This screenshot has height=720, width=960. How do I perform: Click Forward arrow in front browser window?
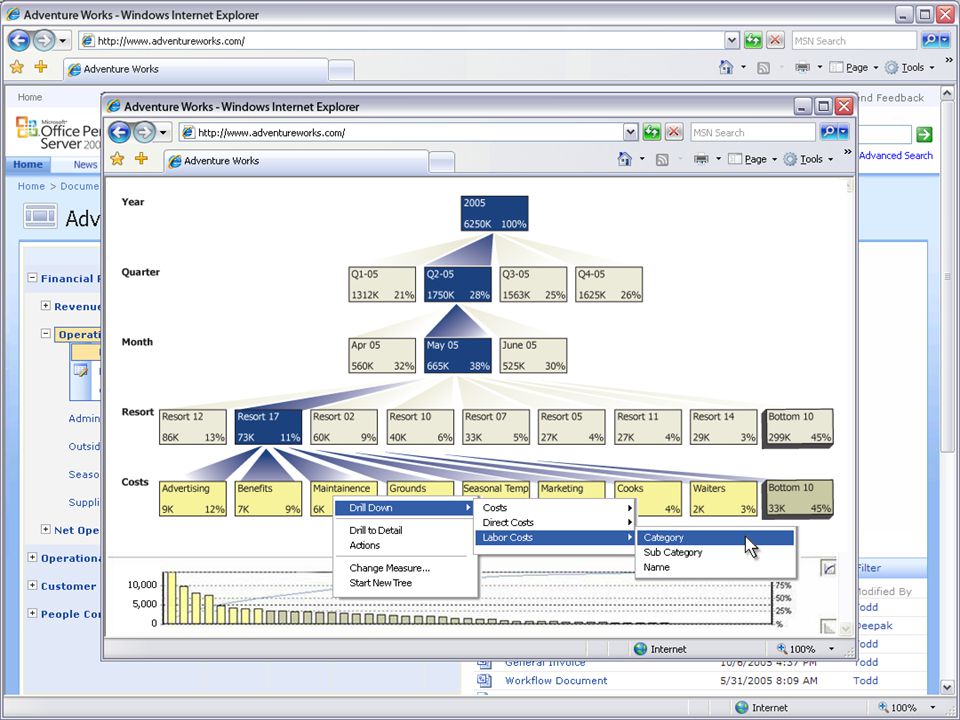tap(144, 132)
